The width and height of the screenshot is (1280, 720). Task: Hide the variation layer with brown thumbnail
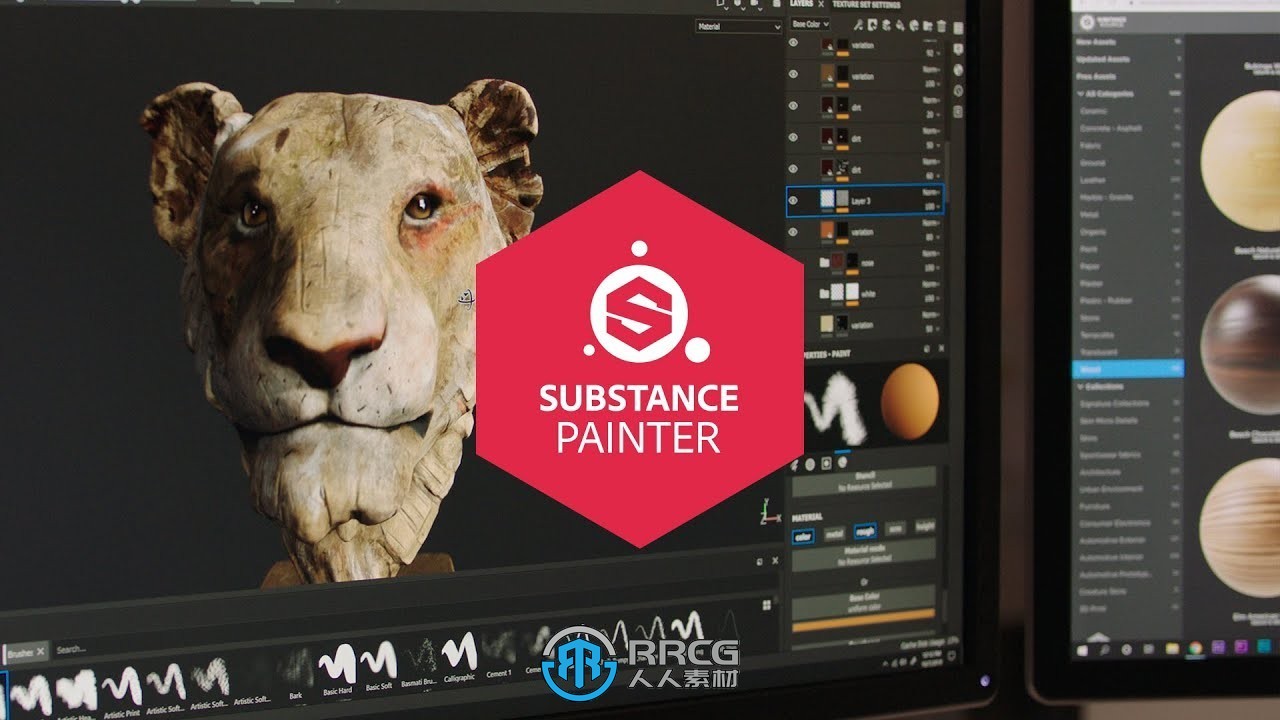tap(793, 75)
